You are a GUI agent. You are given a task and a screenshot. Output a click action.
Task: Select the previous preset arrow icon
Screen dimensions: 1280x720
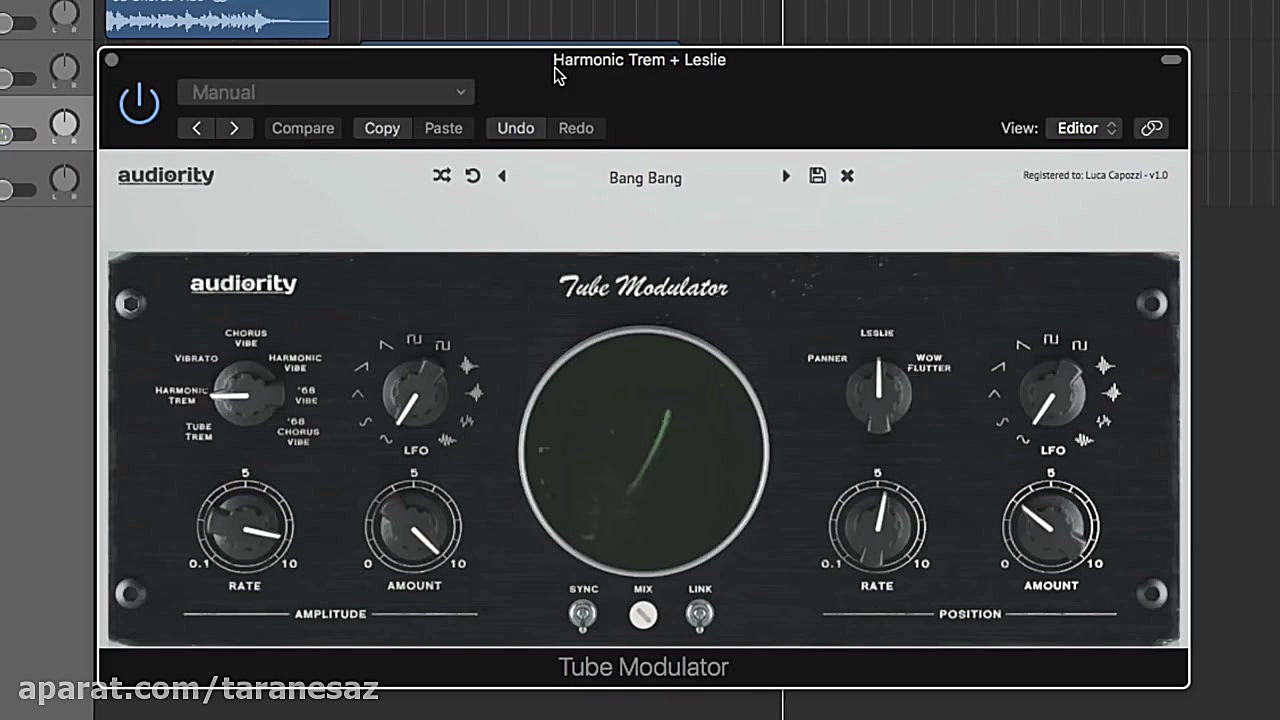[502, 175]
